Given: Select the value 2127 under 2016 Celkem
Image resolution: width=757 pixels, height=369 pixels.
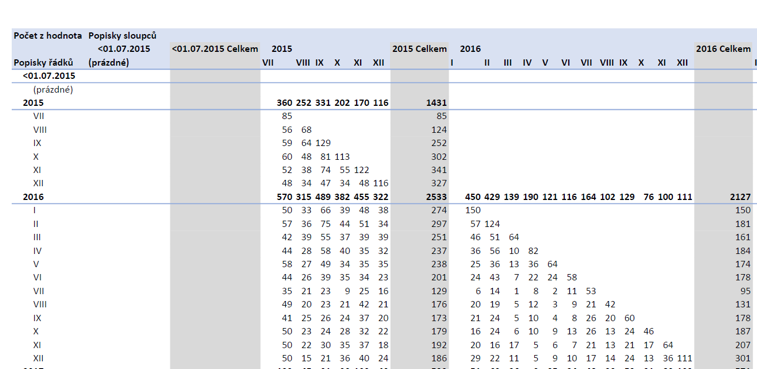Looking at the screenshot, I should (741, 197).
